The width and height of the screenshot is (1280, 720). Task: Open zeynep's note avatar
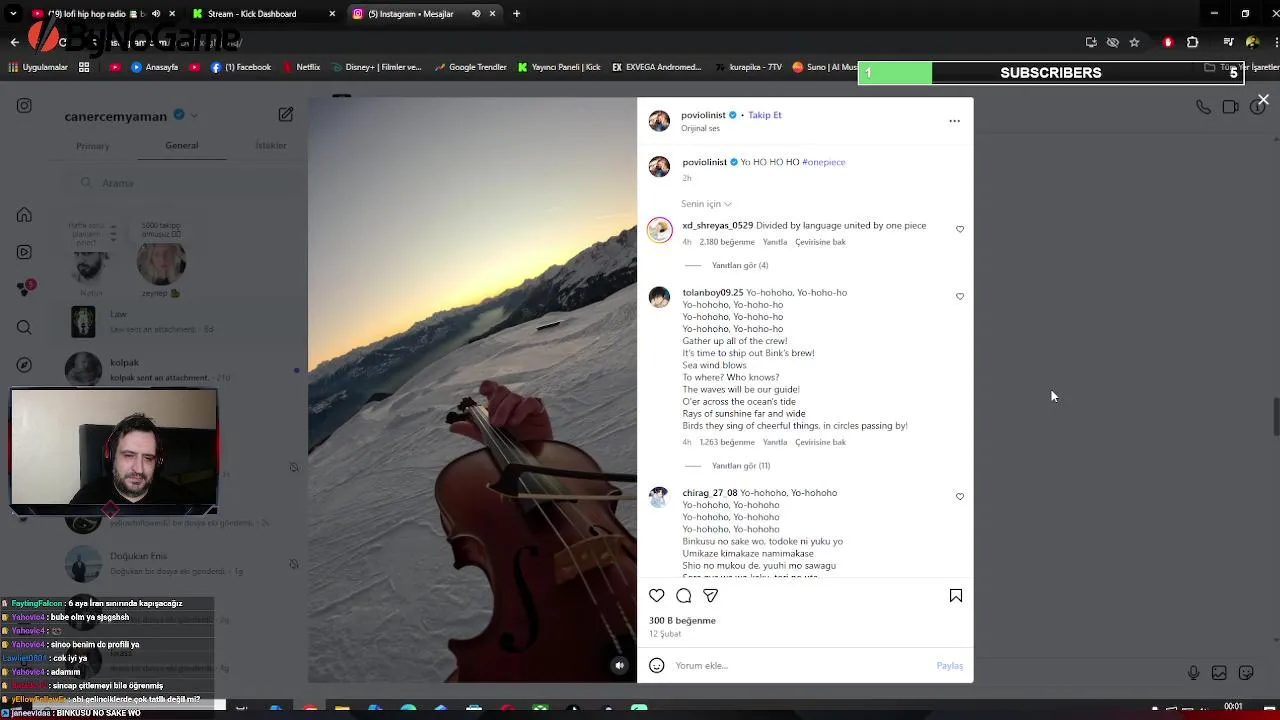point(161,263)
